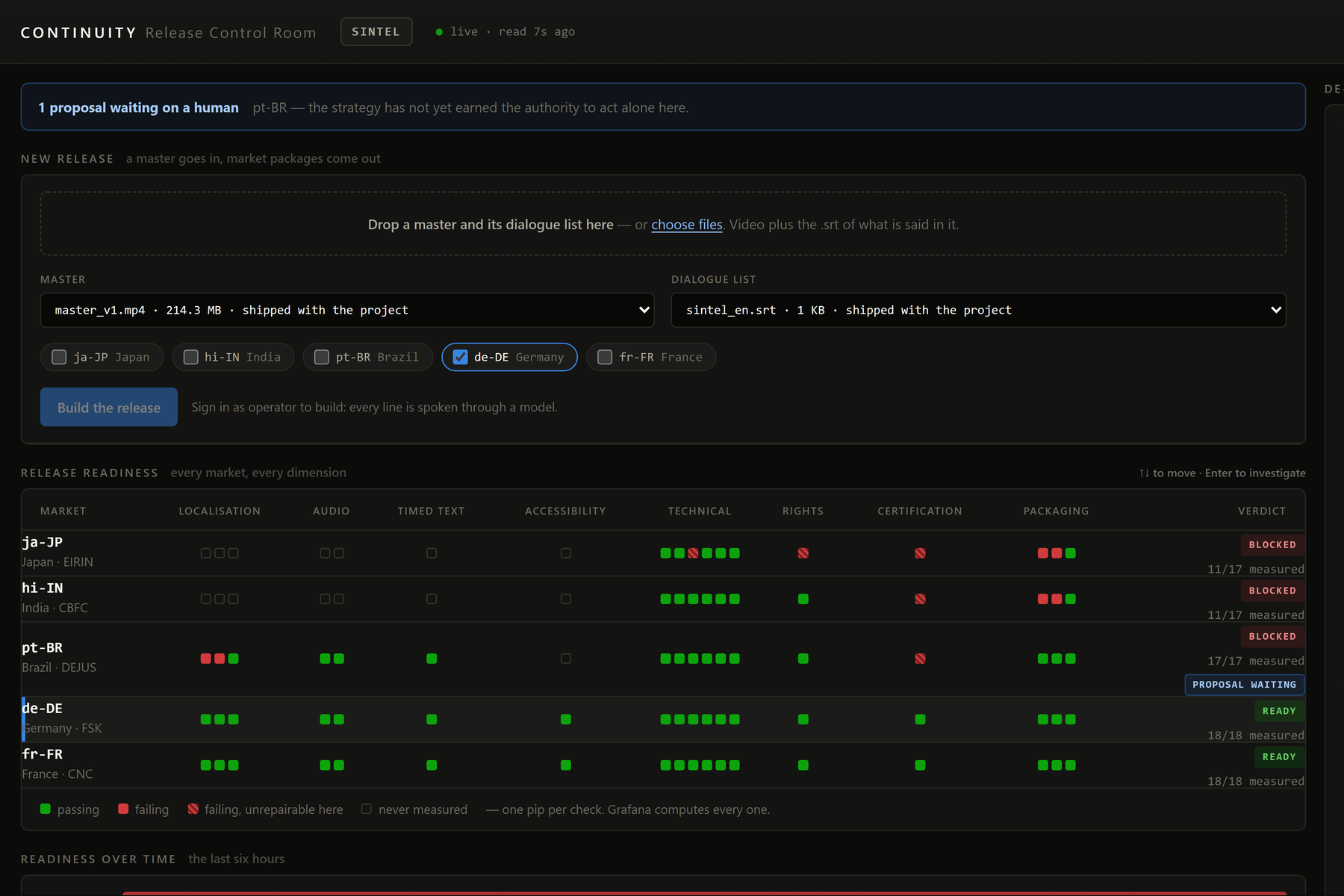This screenshot has height=896, width=1344.
Task: Click the pt-BR Timed Text passing pip
Action: click(x=432, y=659)
